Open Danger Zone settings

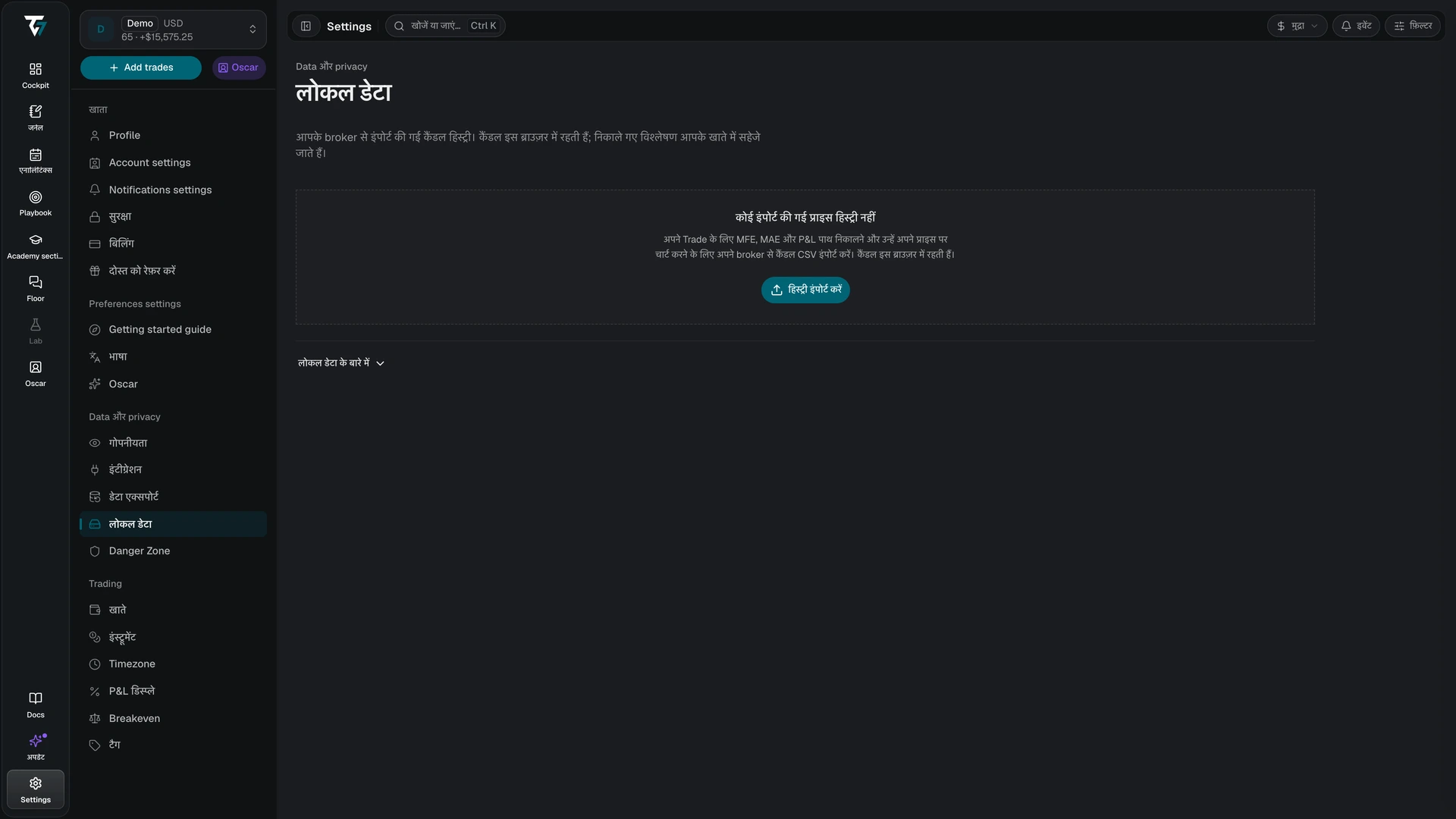[x=173, y=551]
